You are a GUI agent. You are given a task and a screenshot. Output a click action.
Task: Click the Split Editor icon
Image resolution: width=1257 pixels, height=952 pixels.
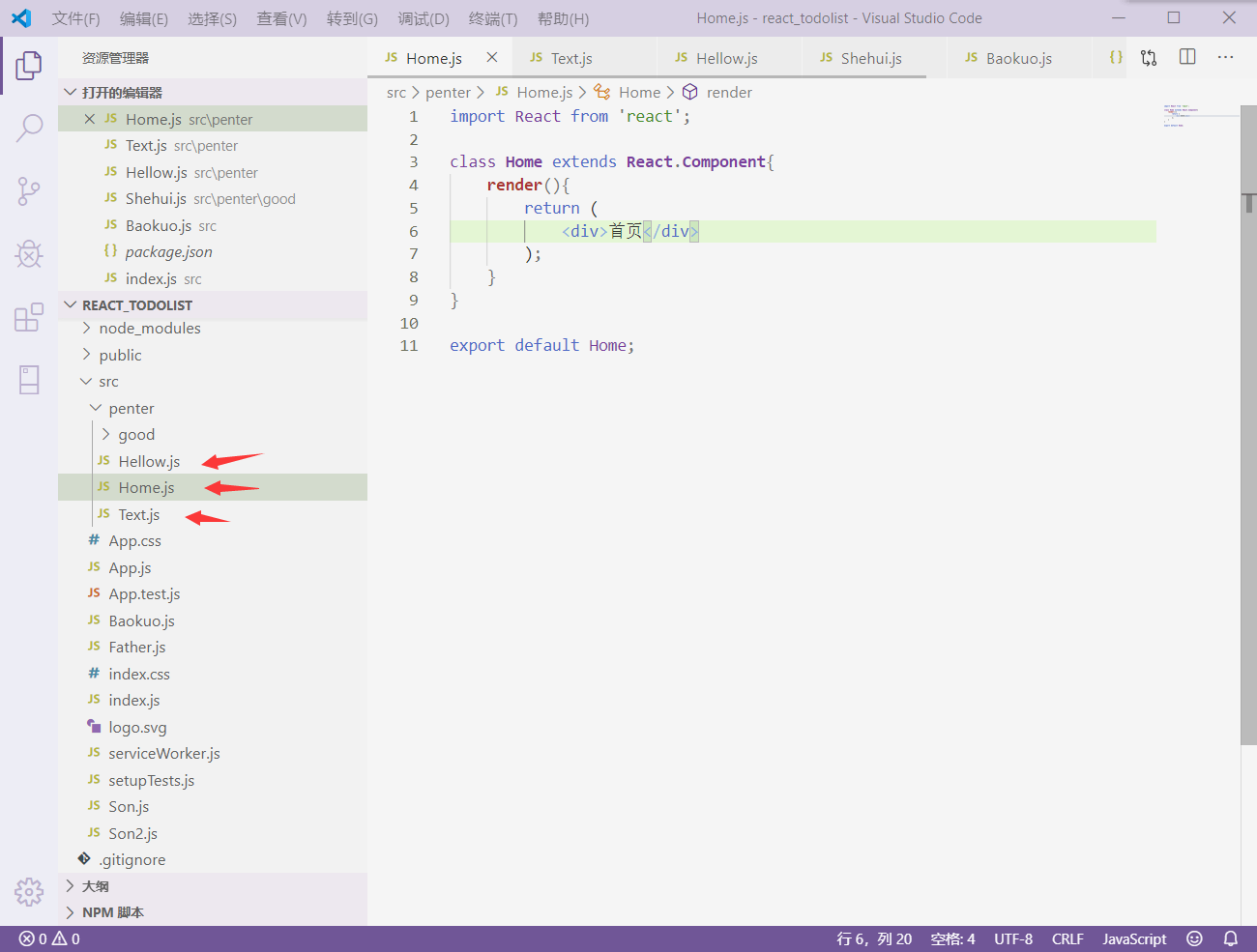click(1187, 57)
